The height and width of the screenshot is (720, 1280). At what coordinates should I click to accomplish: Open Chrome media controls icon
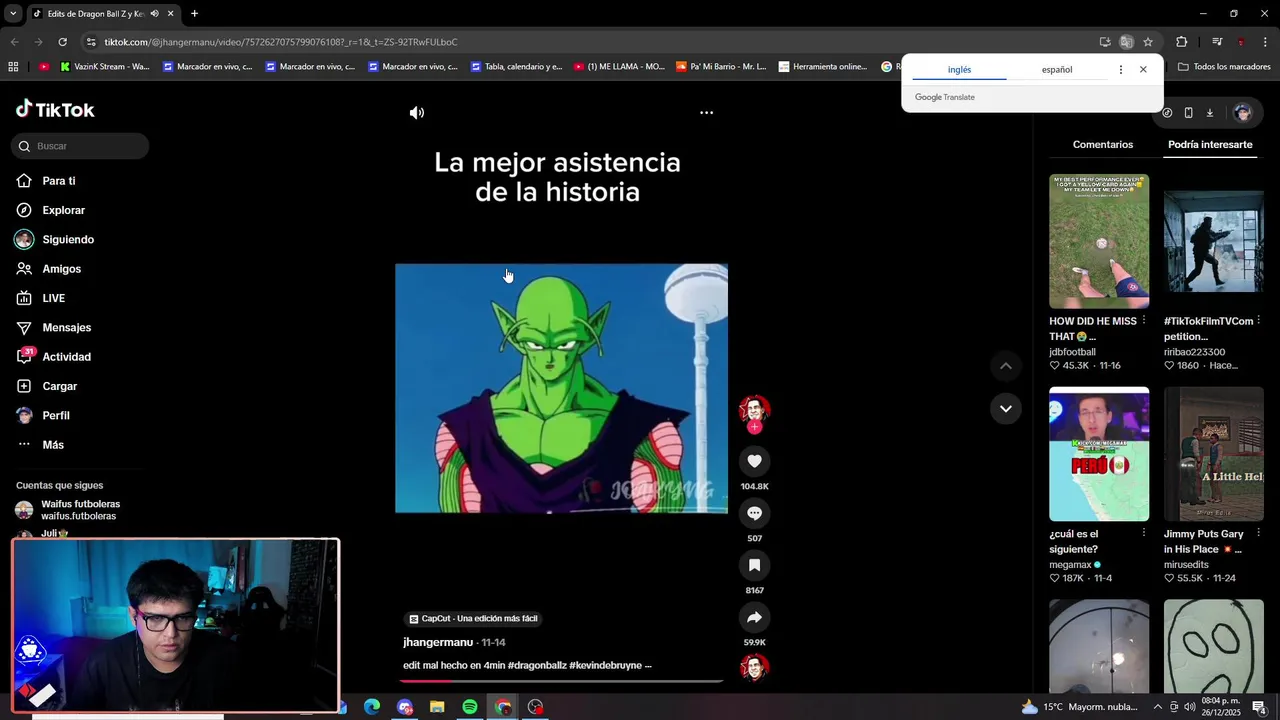coord(1217,42)
